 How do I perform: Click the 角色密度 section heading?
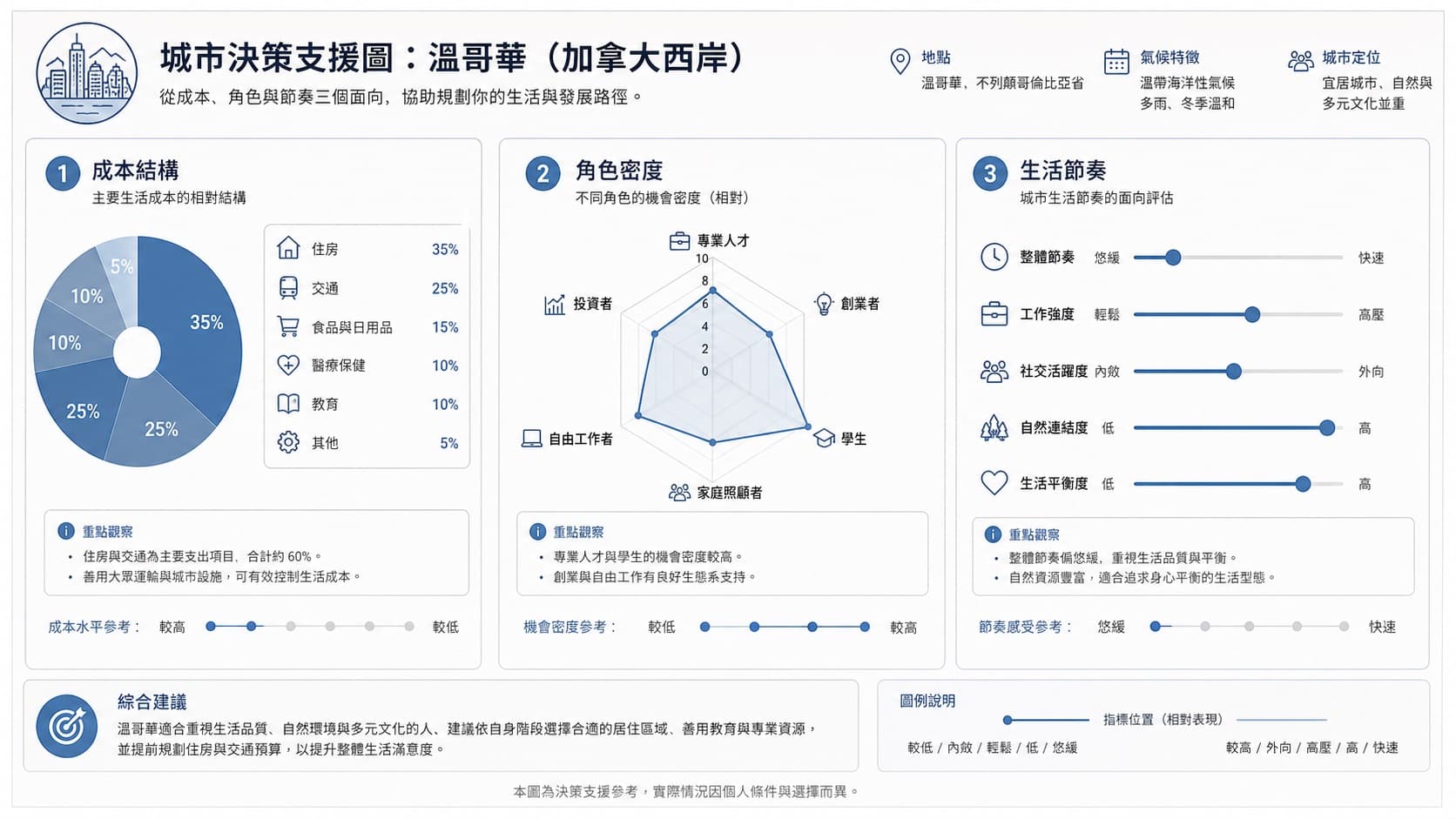(619, 171)
